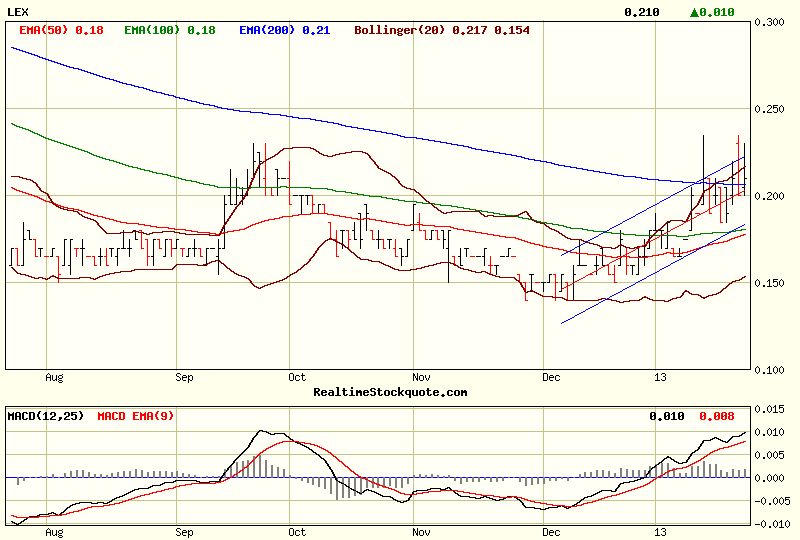Click the LEX ticker symbol label
The height and width of the screenshot is (540, 800).
(18, 12)
